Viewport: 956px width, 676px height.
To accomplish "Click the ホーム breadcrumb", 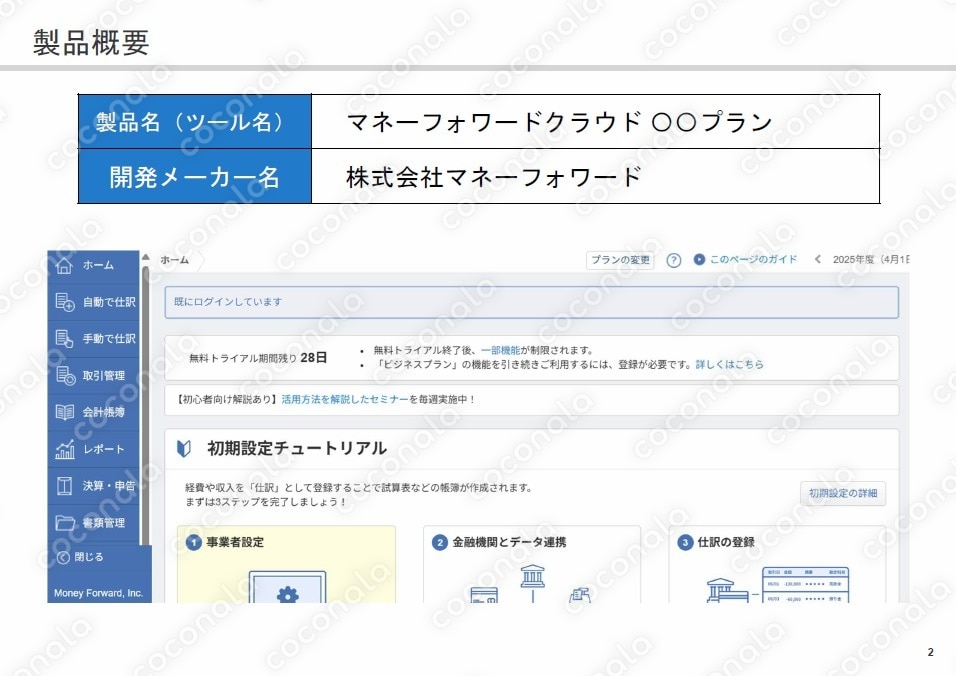I will tap(175, 260).
